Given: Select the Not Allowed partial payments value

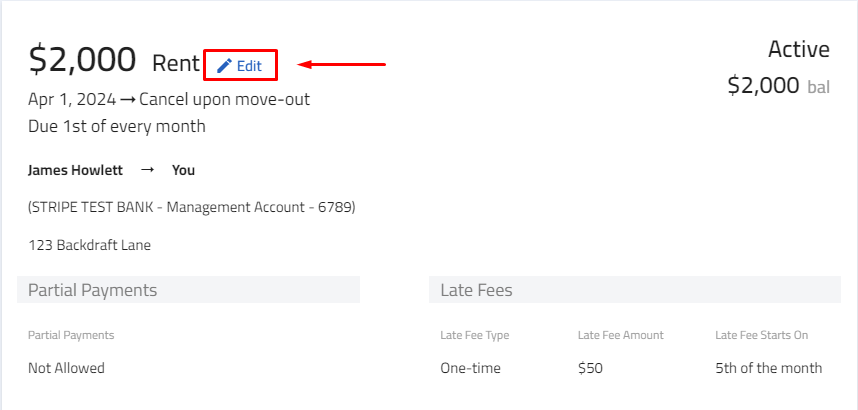Looking at the screenshot, I should 66,368.
